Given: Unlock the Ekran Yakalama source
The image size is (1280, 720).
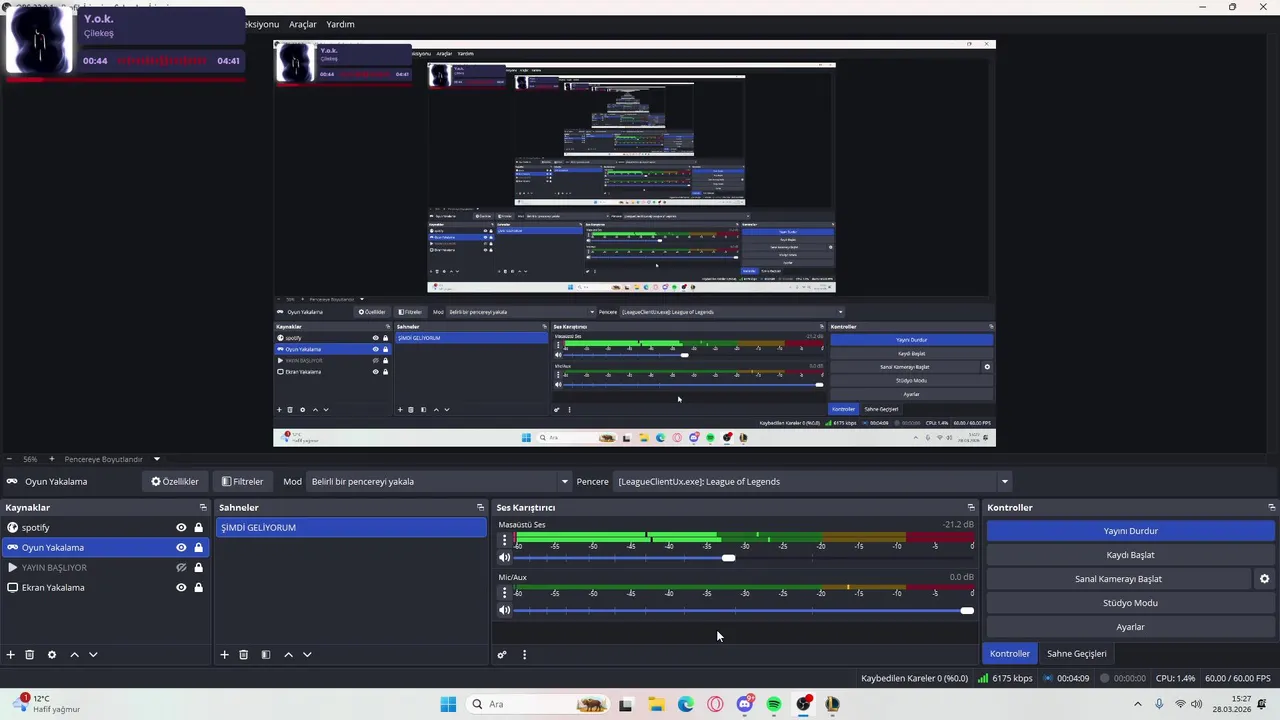Looking at the screenshot, I should click(x=198, y=588).
